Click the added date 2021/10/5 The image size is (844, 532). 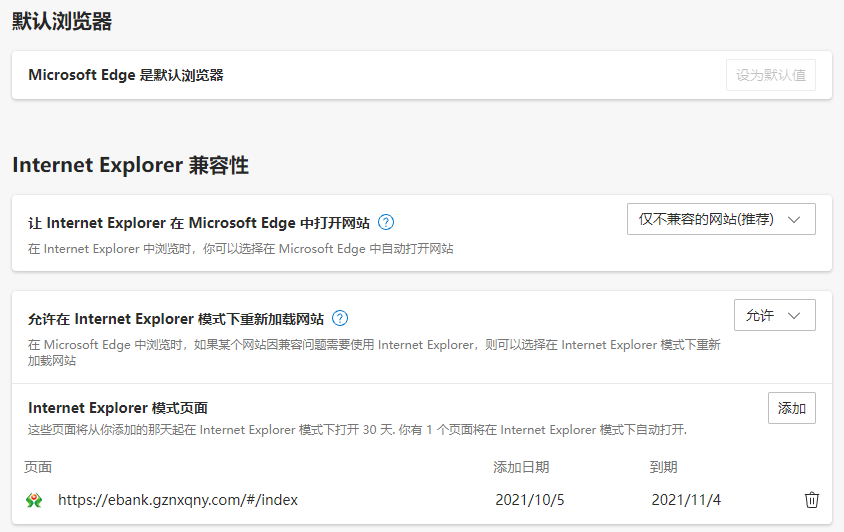tap(529, 500)
